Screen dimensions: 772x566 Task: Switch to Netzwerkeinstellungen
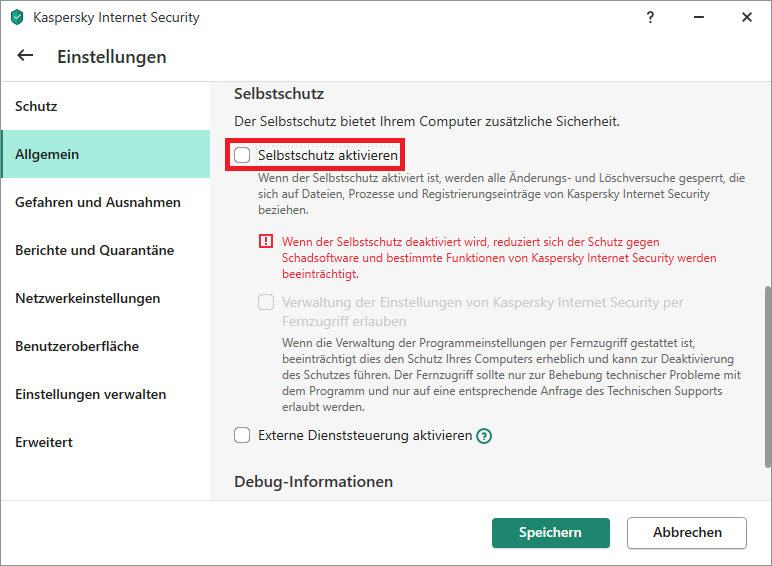click(87, 298)
